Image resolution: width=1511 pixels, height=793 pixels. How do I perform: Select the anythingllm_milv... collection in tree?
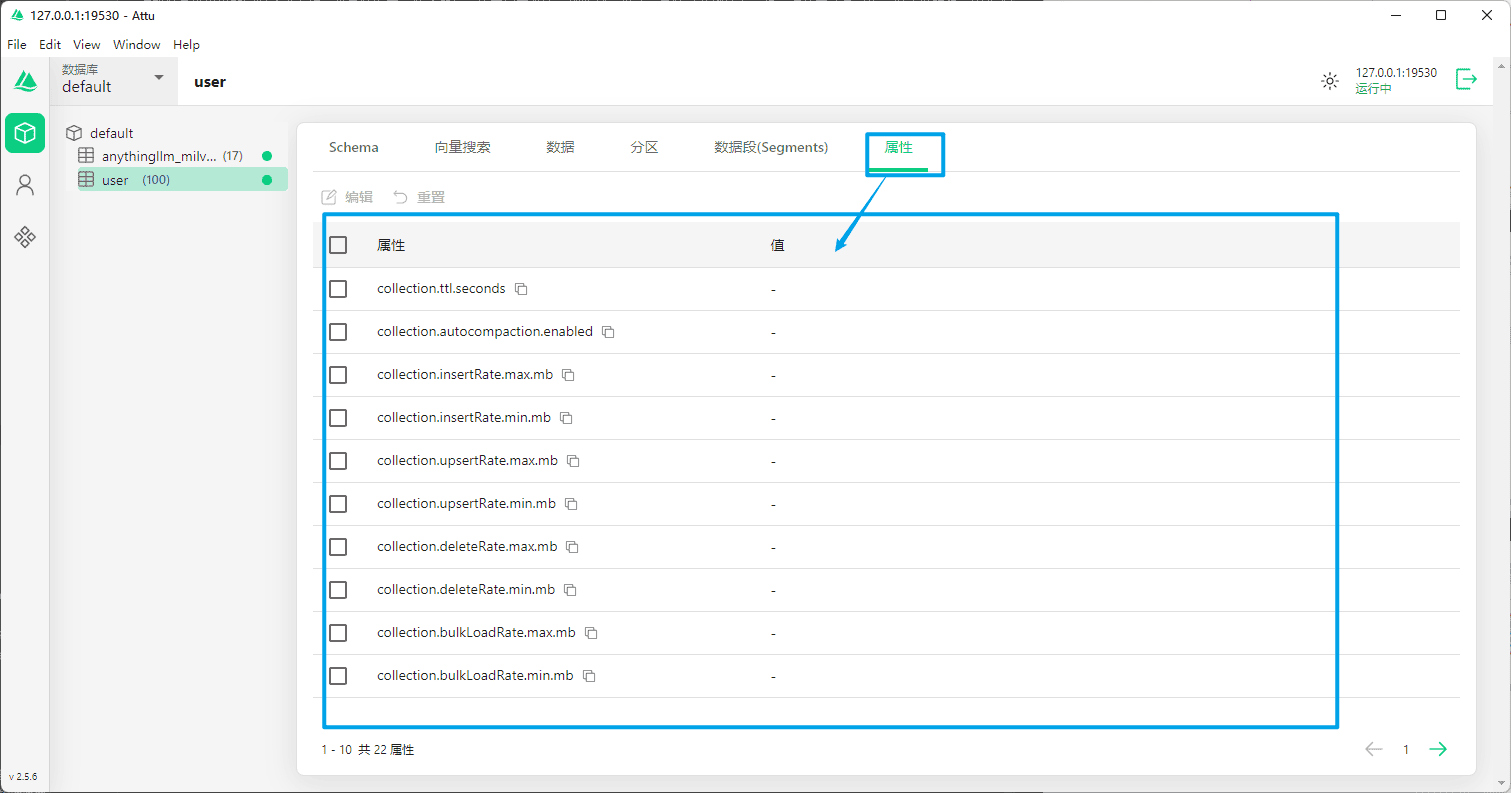(158, 156)
